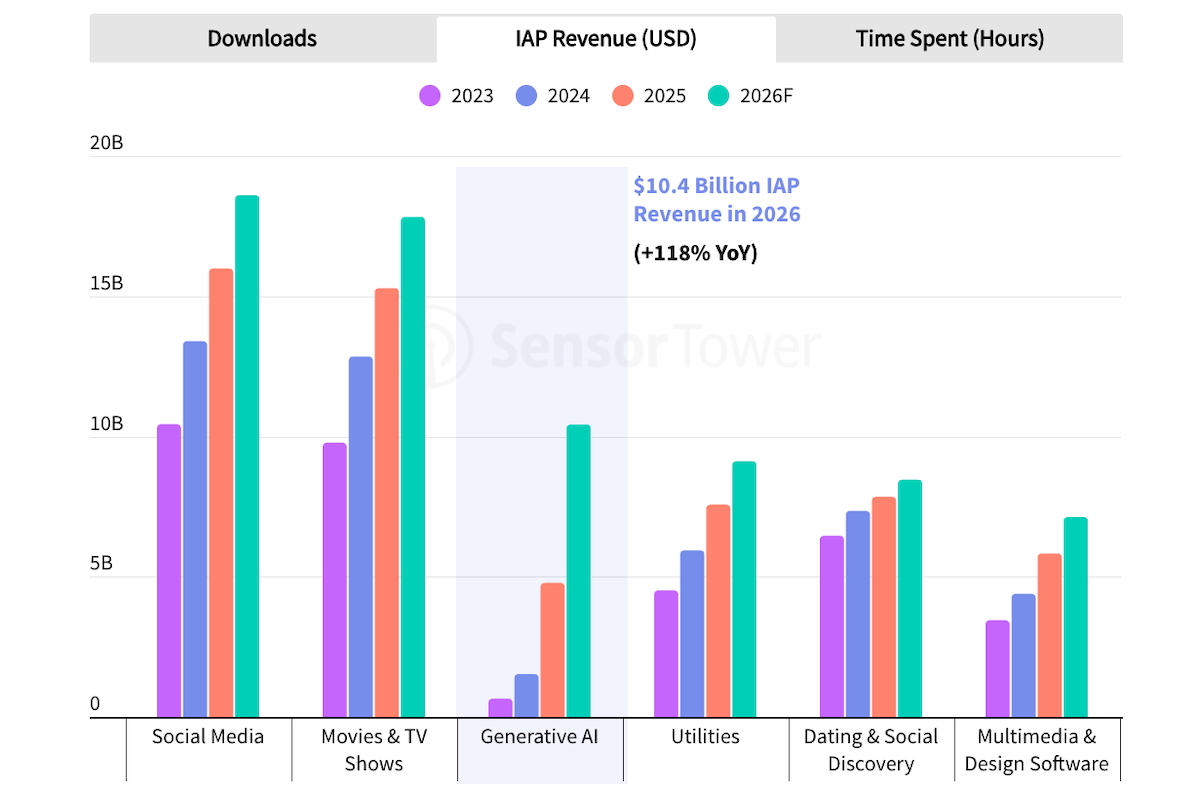Click the Generative AI category label
The height and width of the screenshot is (794, 1200).
point(540,737)
